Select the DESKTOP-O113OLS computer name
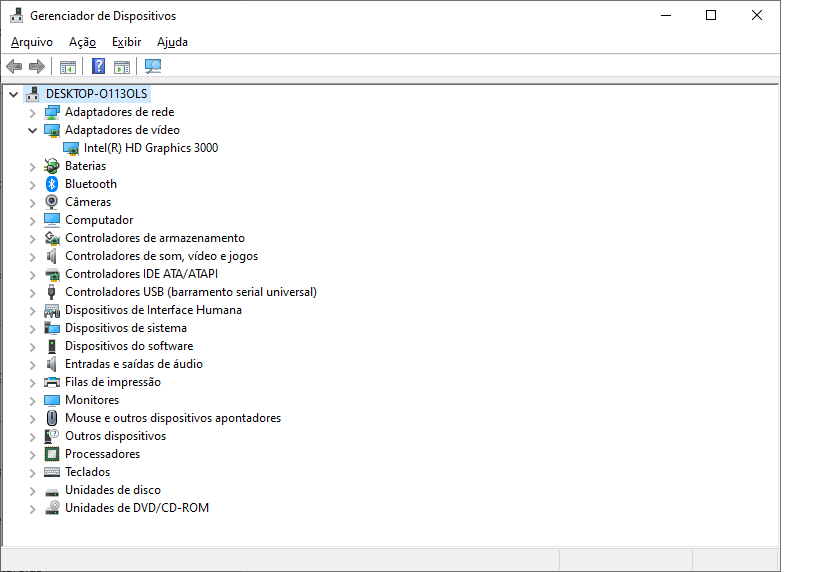Image resolution: width=819 pixels, height=572 pixels. coord(97,94)
